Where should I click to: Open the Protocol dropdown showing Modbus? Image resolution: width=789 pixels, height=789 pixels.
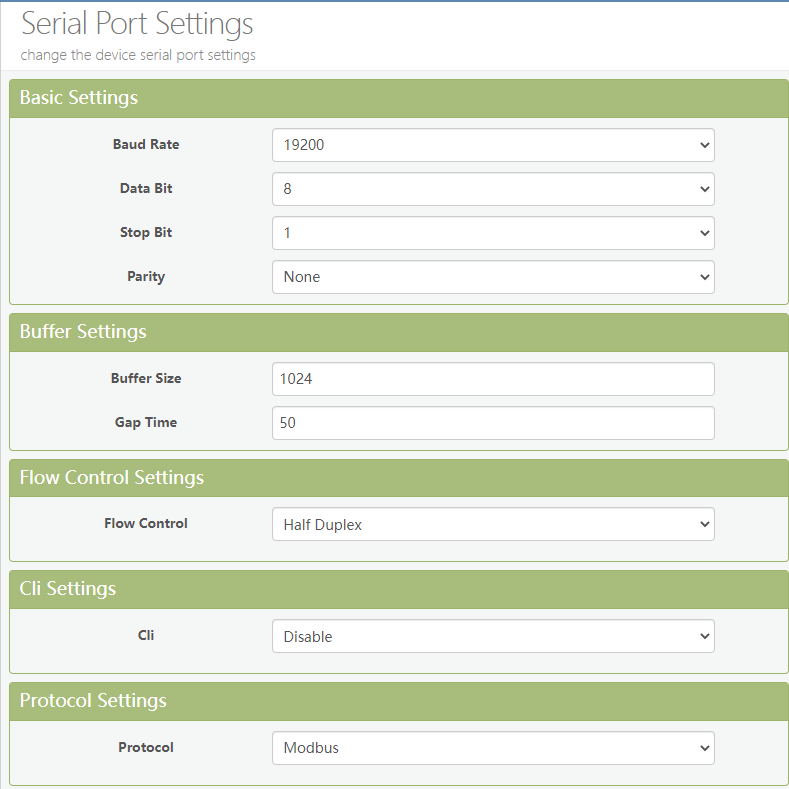[x=493, y=748]
